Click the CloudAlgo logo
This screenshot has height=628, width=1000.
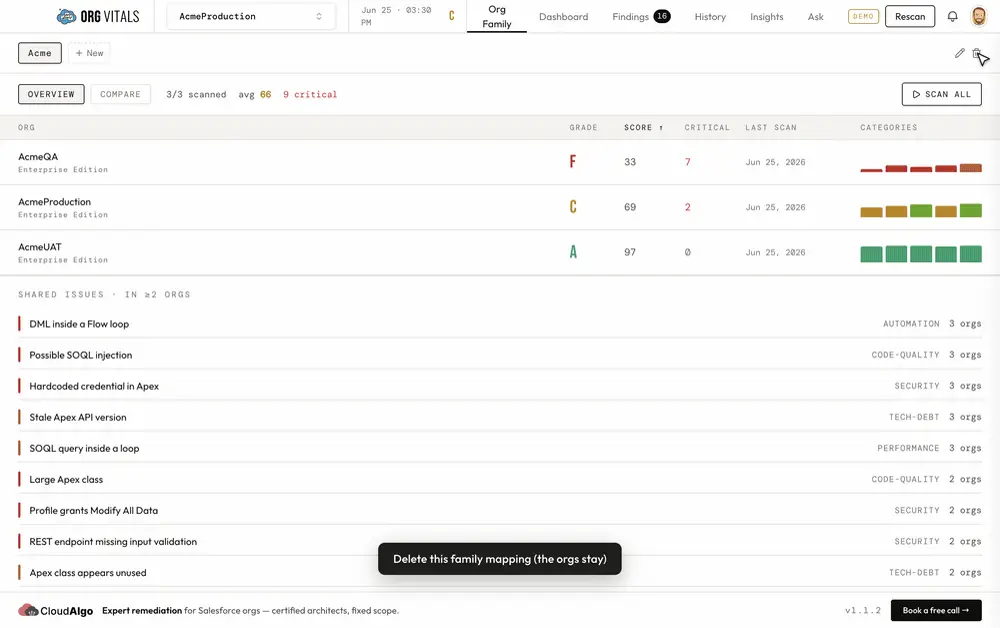[55, 610]
